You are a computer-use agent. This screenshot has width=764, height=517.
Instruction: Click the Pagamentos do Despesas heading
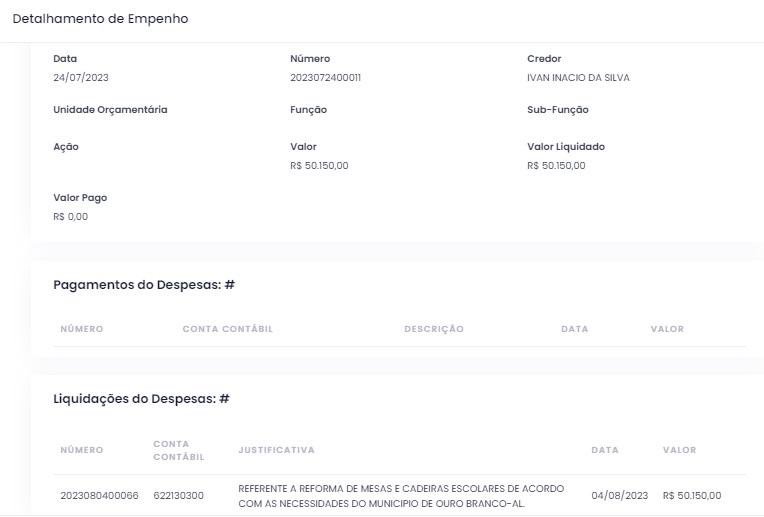(x=144, y=285)
